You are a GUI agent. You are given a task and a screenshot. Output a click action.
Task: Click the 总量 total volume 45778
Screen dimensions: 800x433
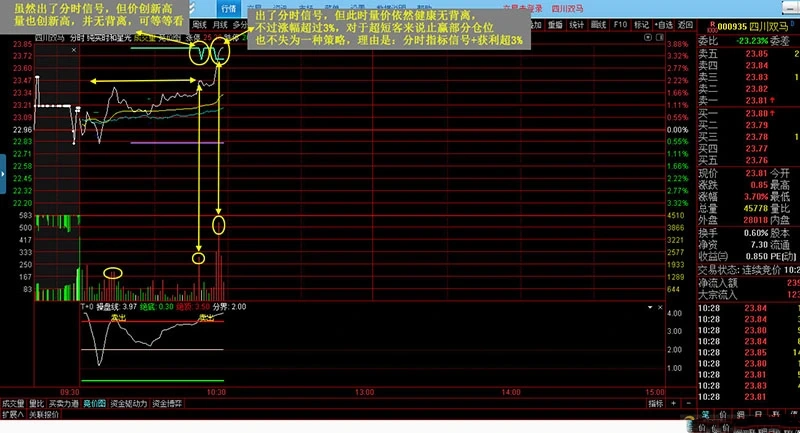756,208
